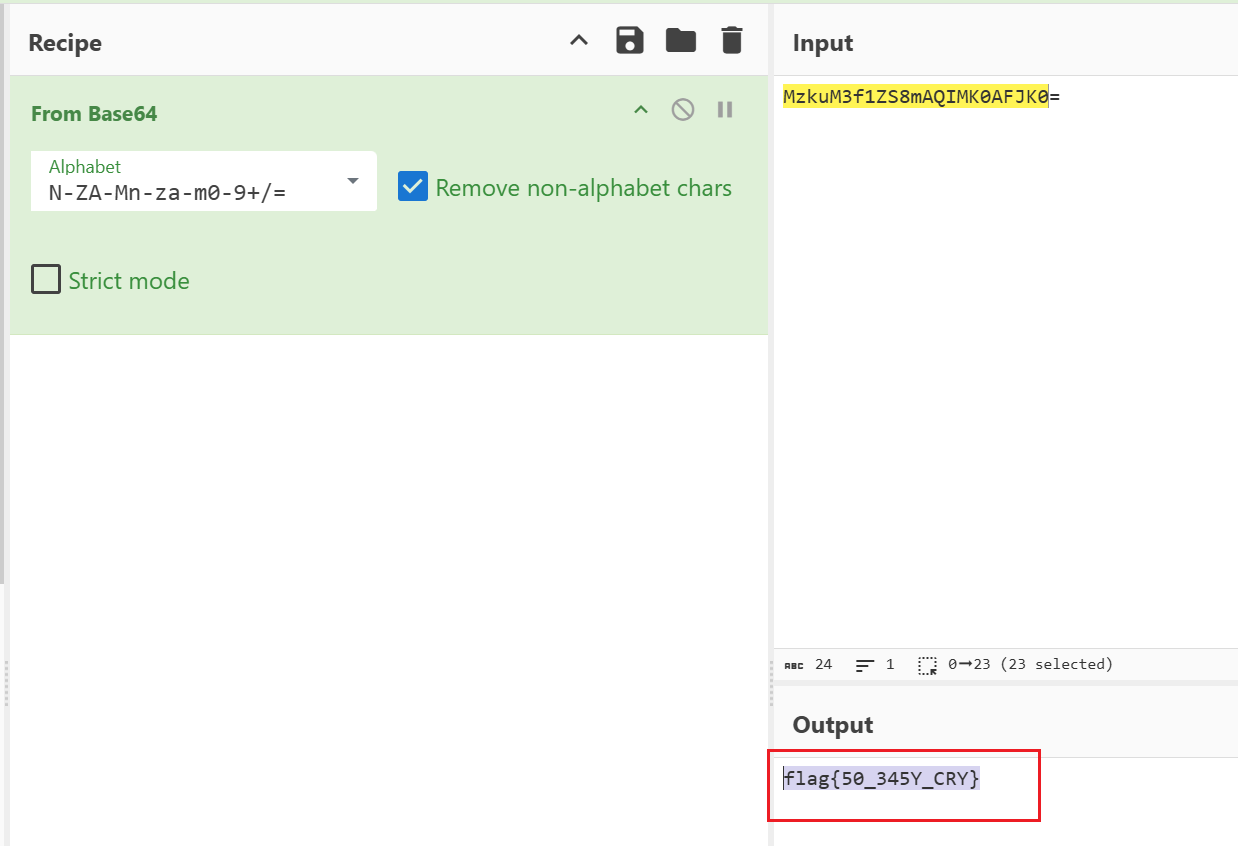Click the Output pane title
The width and height of the screenshot is (1238, 846).
tap(832, 725)
